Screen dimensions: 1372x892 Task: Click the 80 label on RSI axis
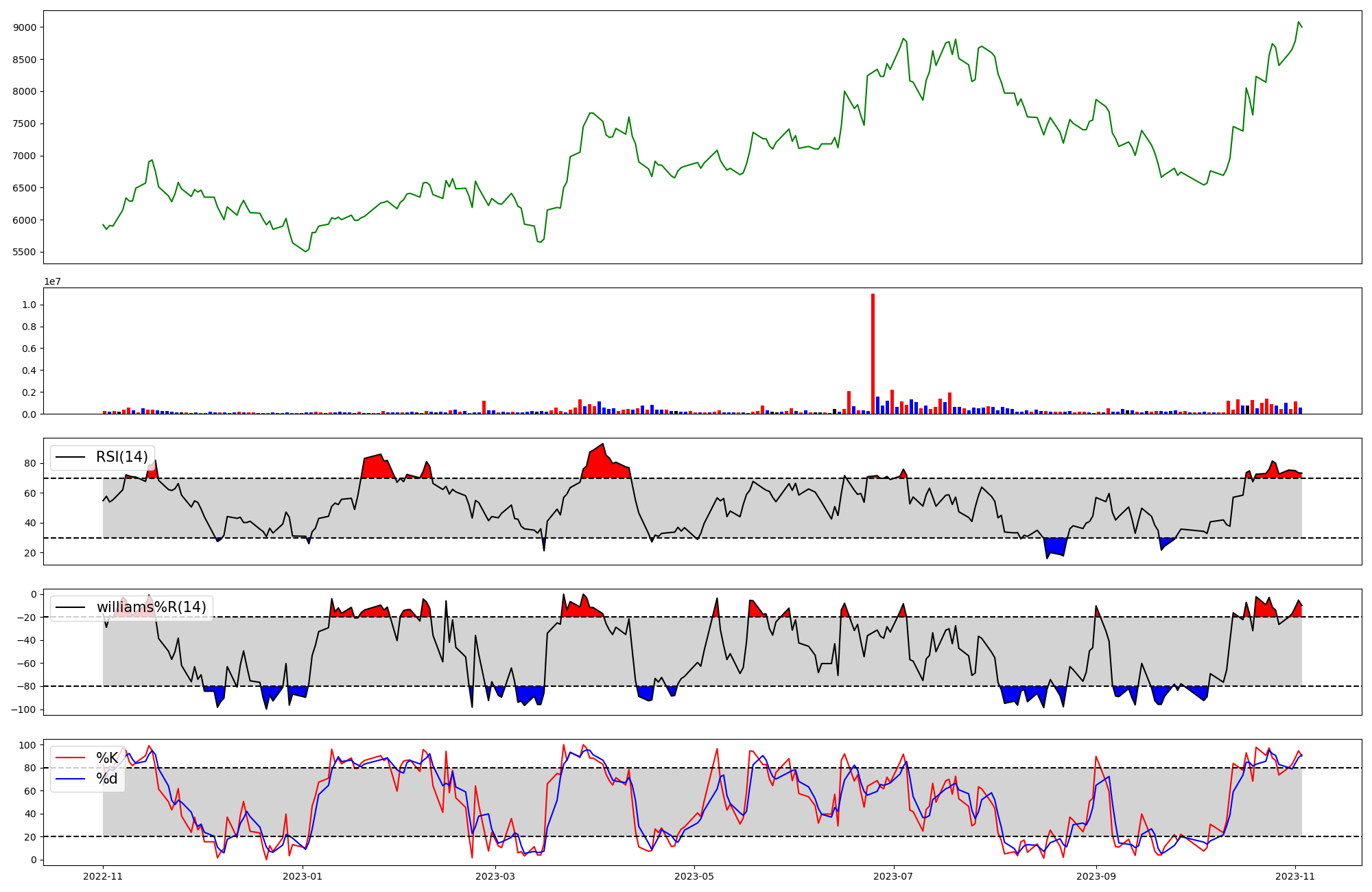coord(31,464)
